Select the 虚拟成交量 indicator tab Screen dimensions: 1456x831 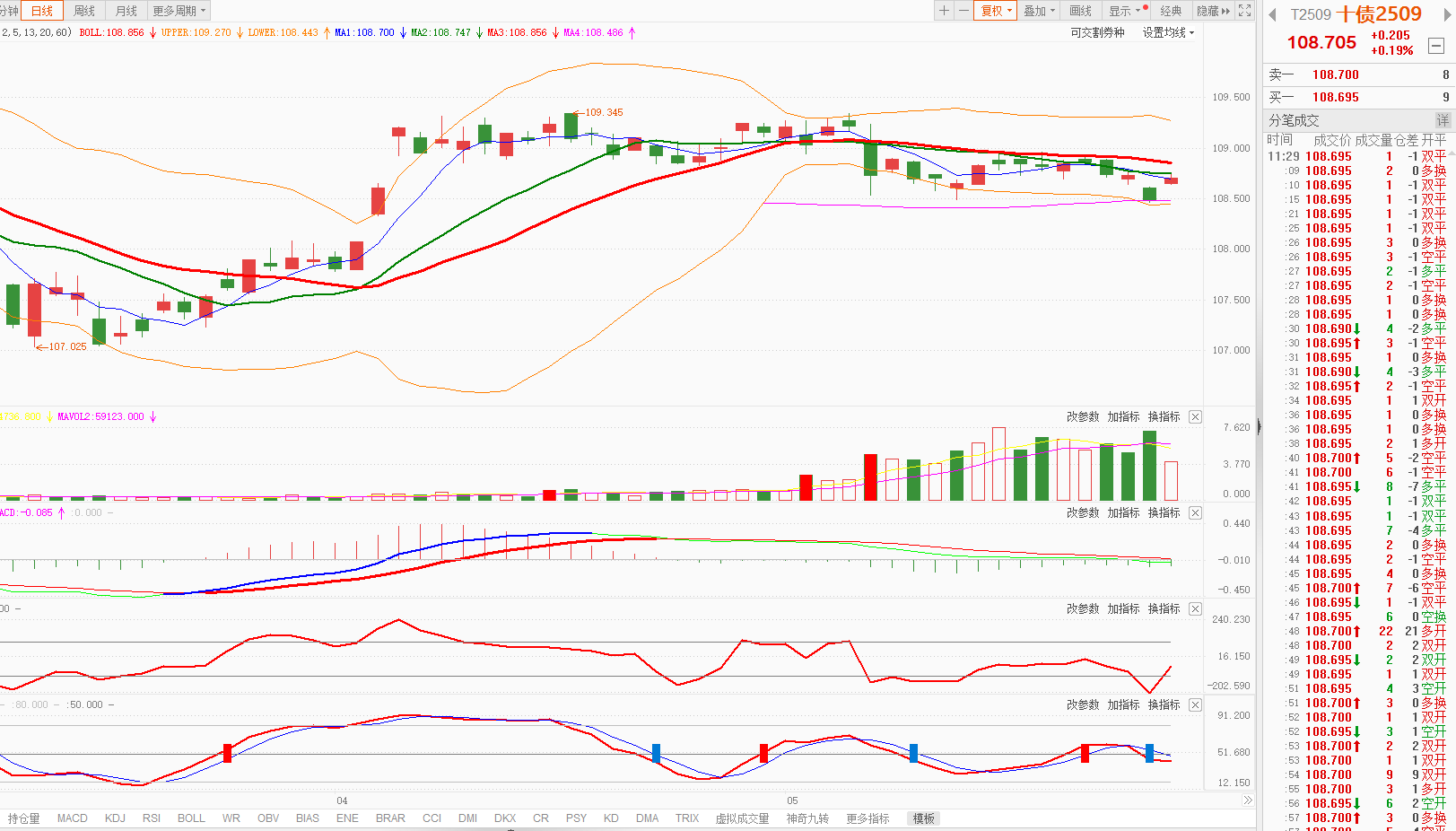pyautogui.click(x=742, y=818)
